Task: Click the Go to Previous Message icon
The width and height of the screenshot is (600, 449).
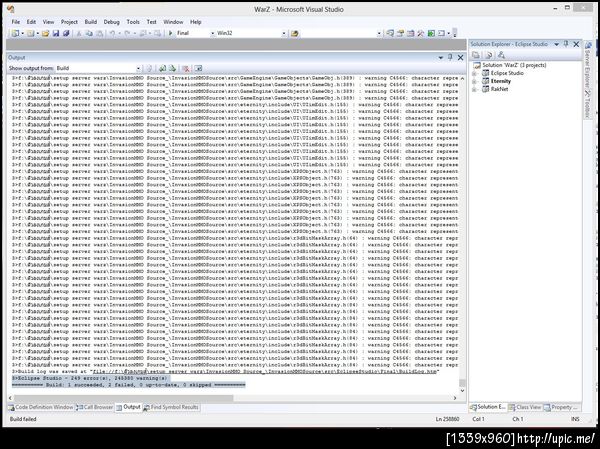Action: coord(162,68)
